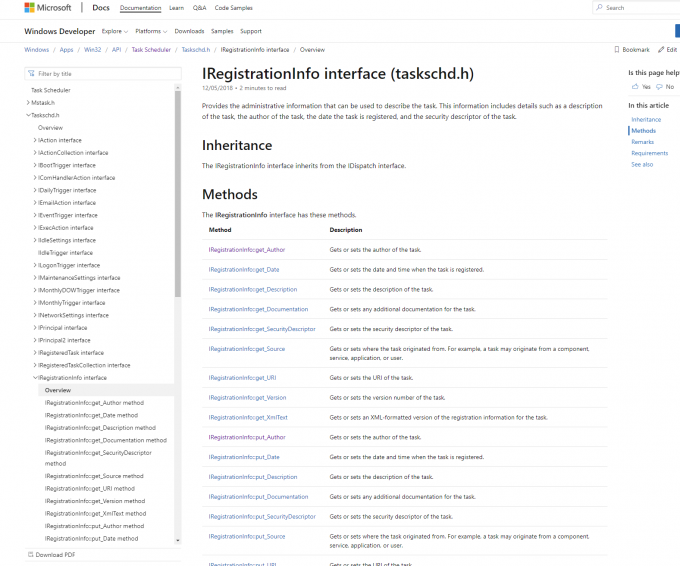Open IRegistrationInfo::put_Source link in table
680x566 pixels.
(247, 537)
